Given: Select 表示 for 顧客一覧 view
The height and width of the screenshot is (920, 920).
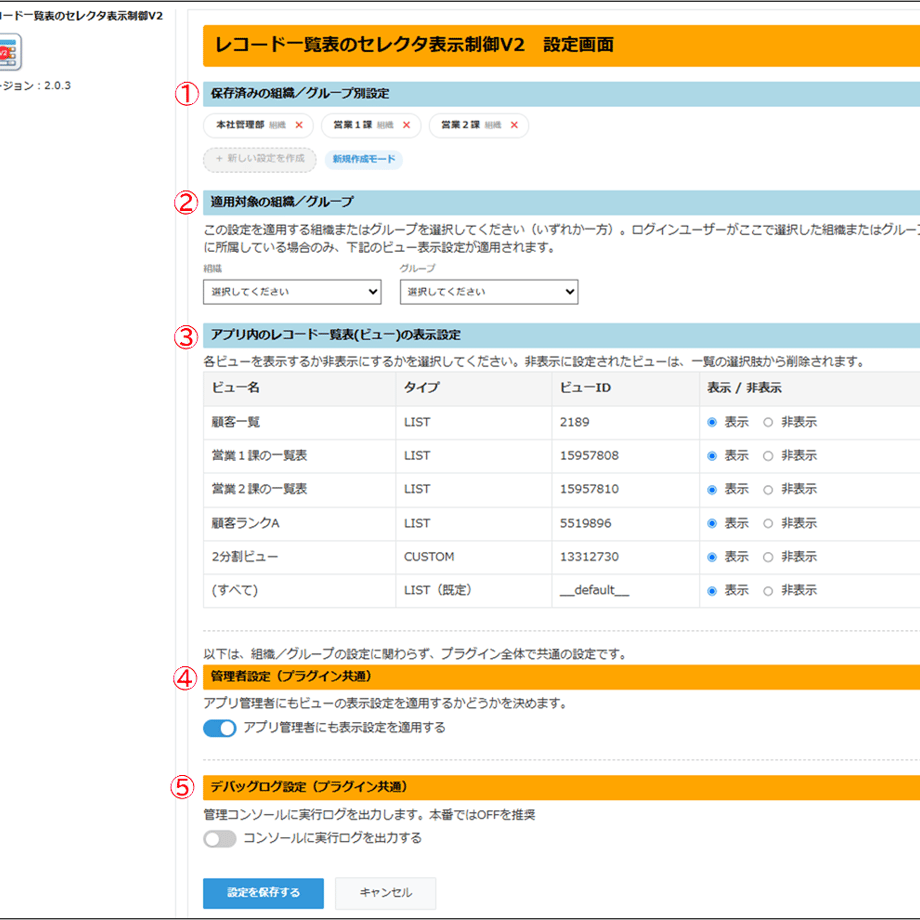Looking at the screenshot, I should coord(712,422).
